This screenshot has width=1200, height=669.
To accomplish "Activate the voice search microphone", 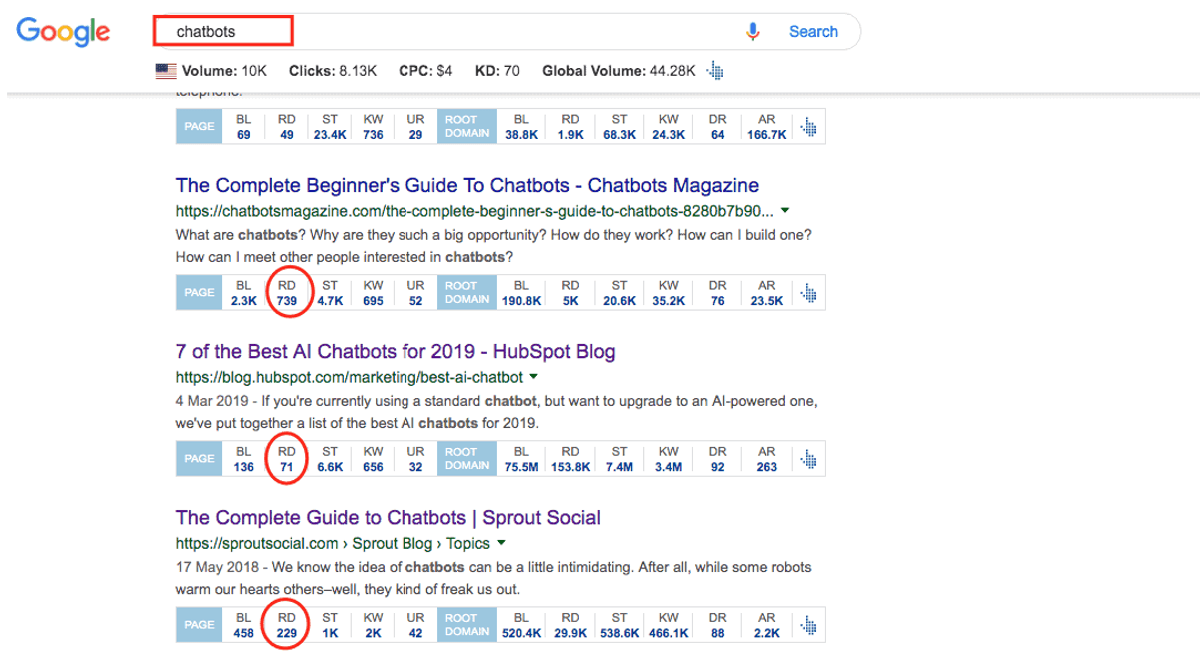I will (x=753, y=32).
